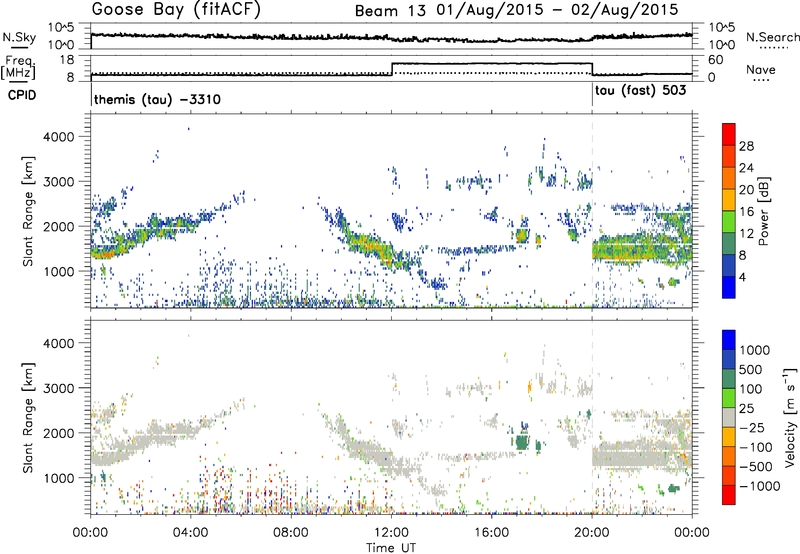The image size is (800, 554).
Task: Click the '16:00' time axis tick label
Action: coord(491,533)
